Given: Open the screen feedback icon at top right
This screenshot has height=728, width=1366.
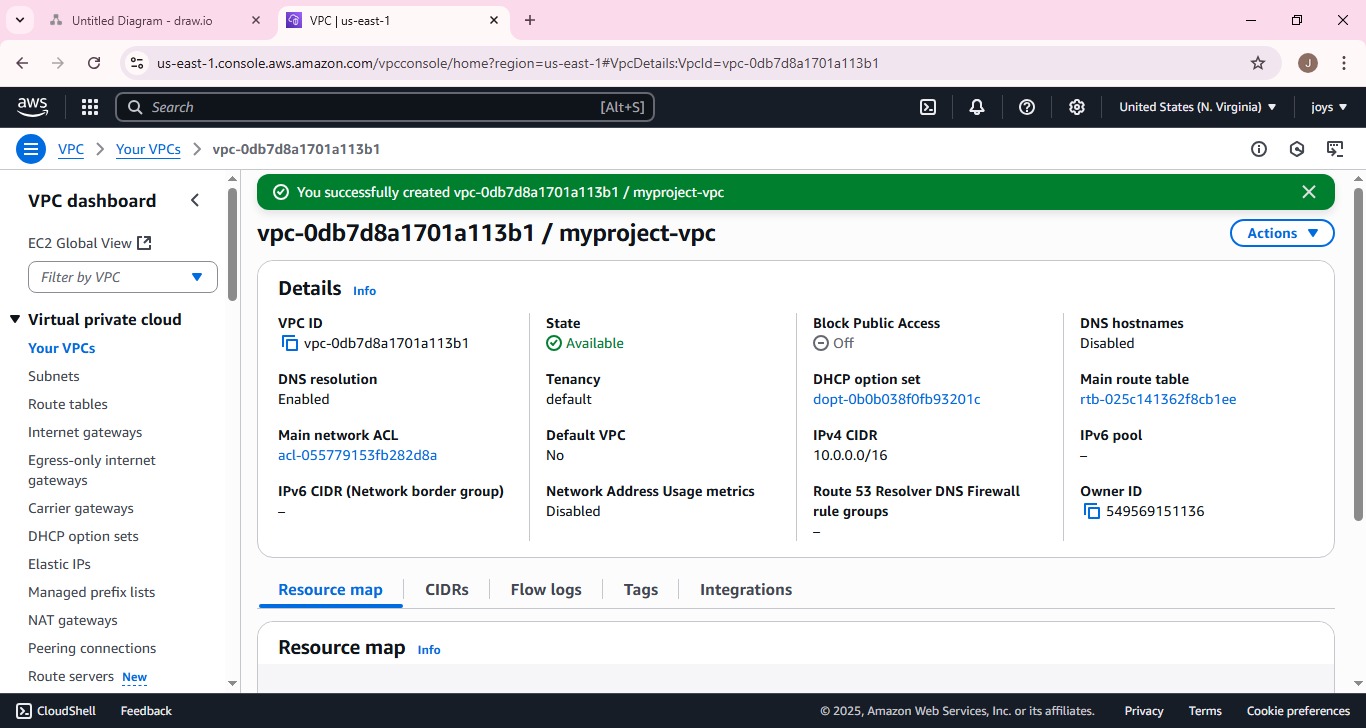Looking at the screenshot, I should click(x=1335, y=149).
